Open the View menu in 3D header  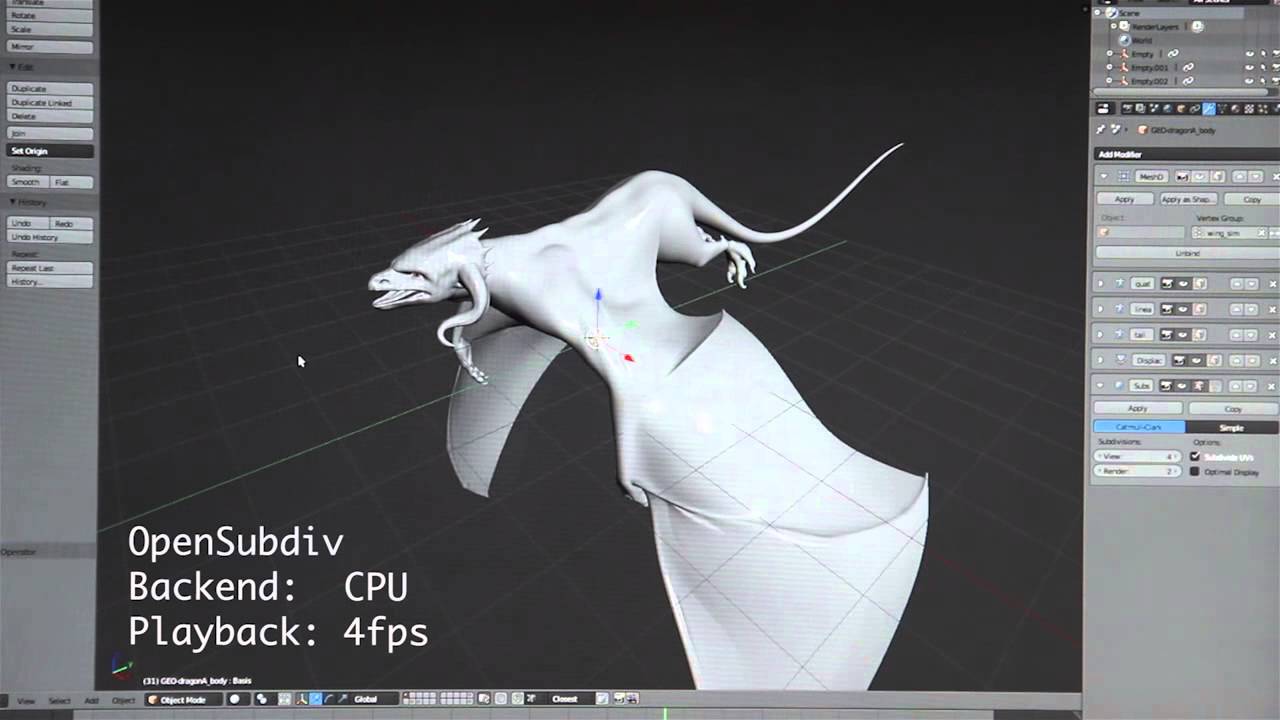(x=26, y=701)
